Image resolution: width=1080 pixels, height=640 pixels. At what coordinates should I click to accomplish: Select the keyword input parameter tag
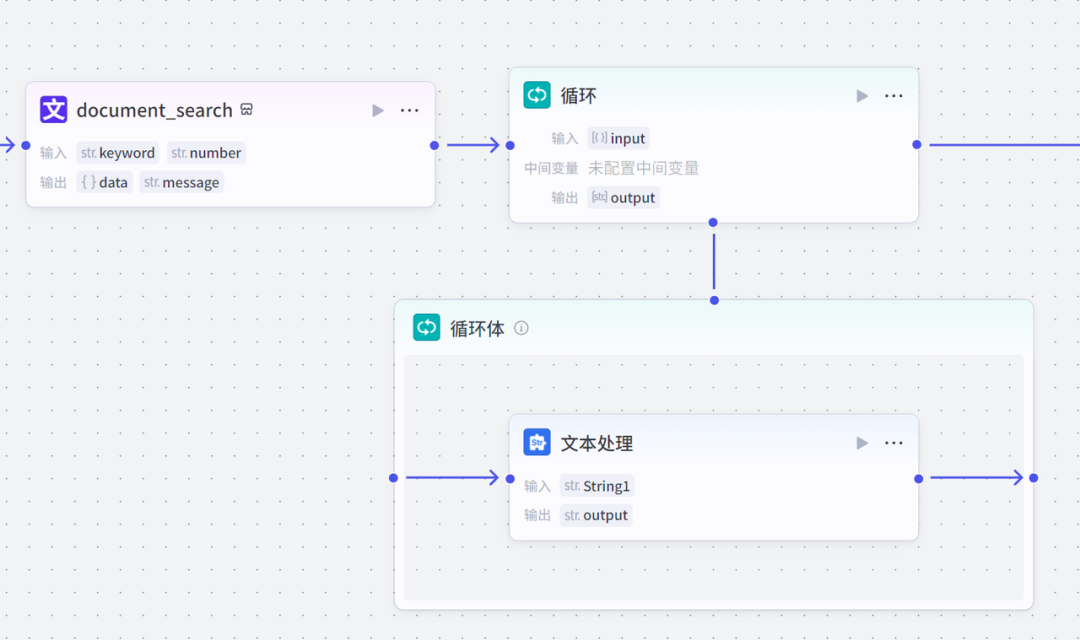click(x=118, y=153)
